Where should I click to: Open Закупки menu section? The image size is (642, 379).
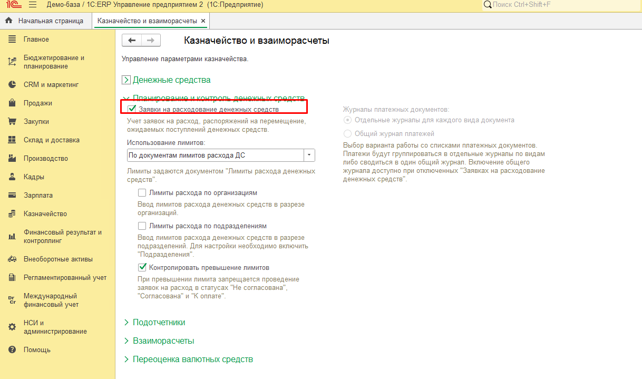36,121
